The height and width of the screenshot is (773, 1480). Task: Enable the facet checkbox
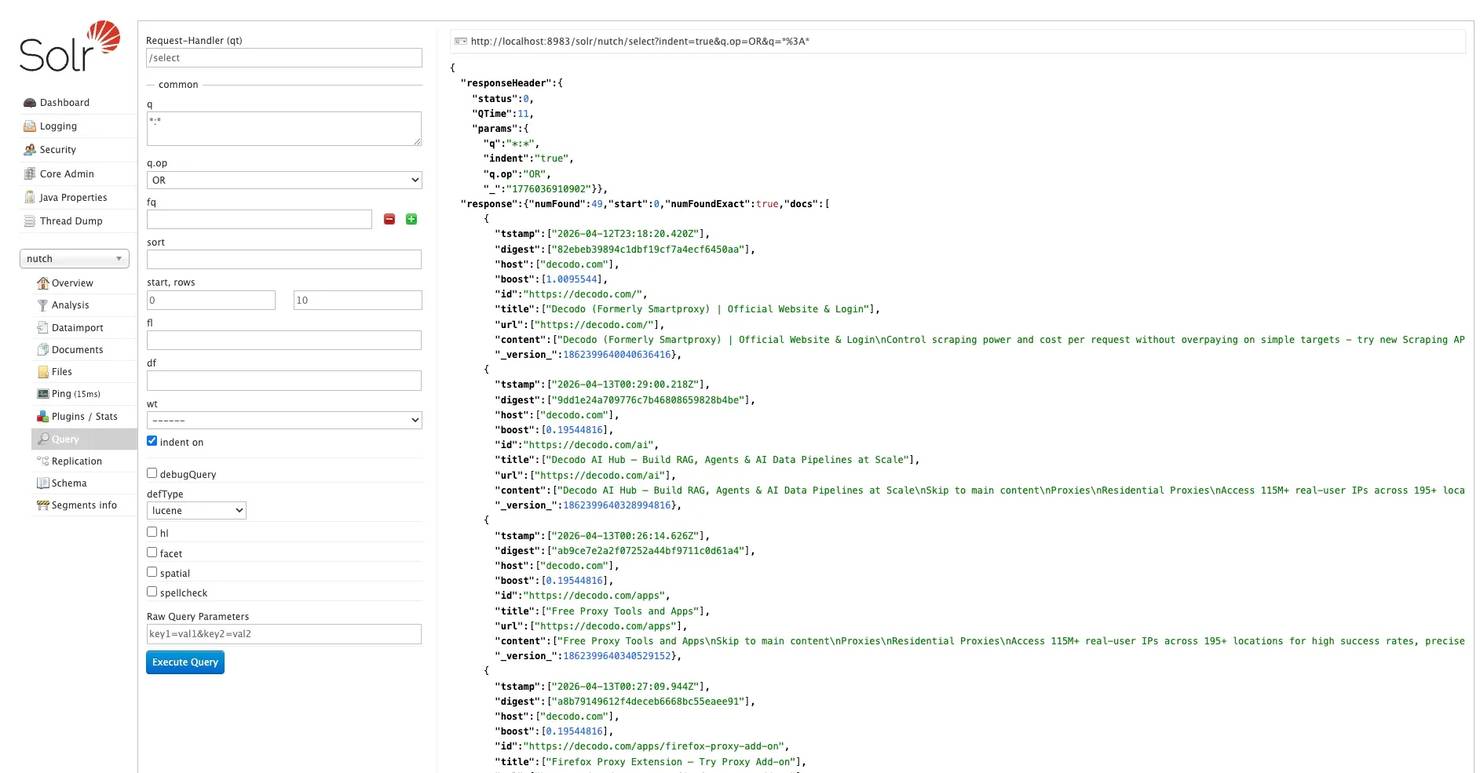152,552
